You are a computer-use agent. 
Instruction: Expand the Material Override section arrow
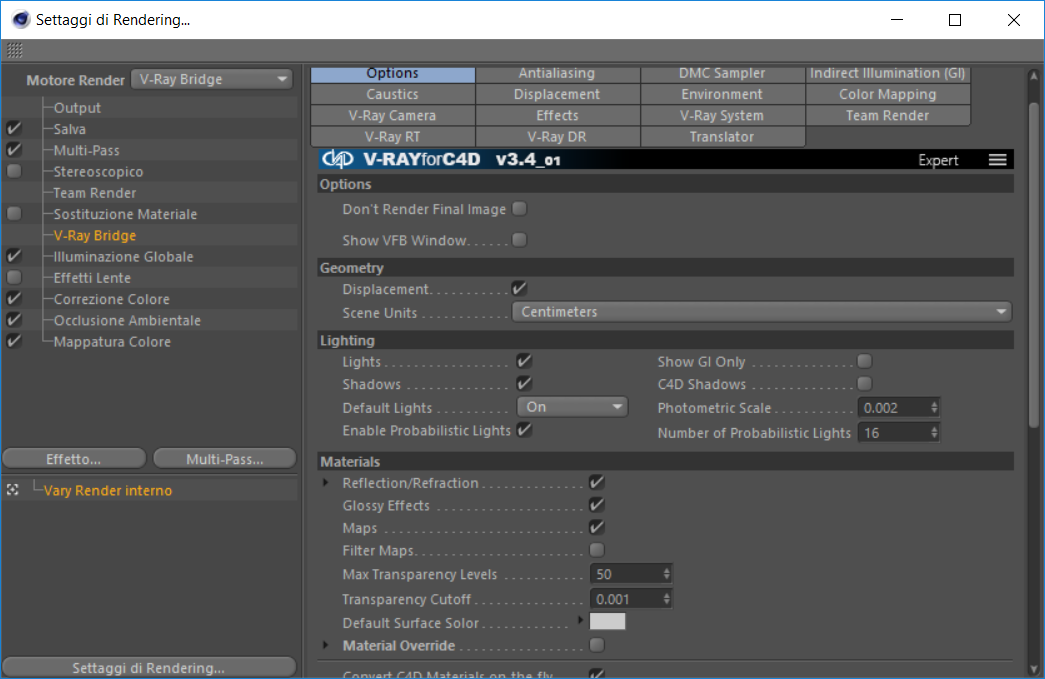[325, 645]
